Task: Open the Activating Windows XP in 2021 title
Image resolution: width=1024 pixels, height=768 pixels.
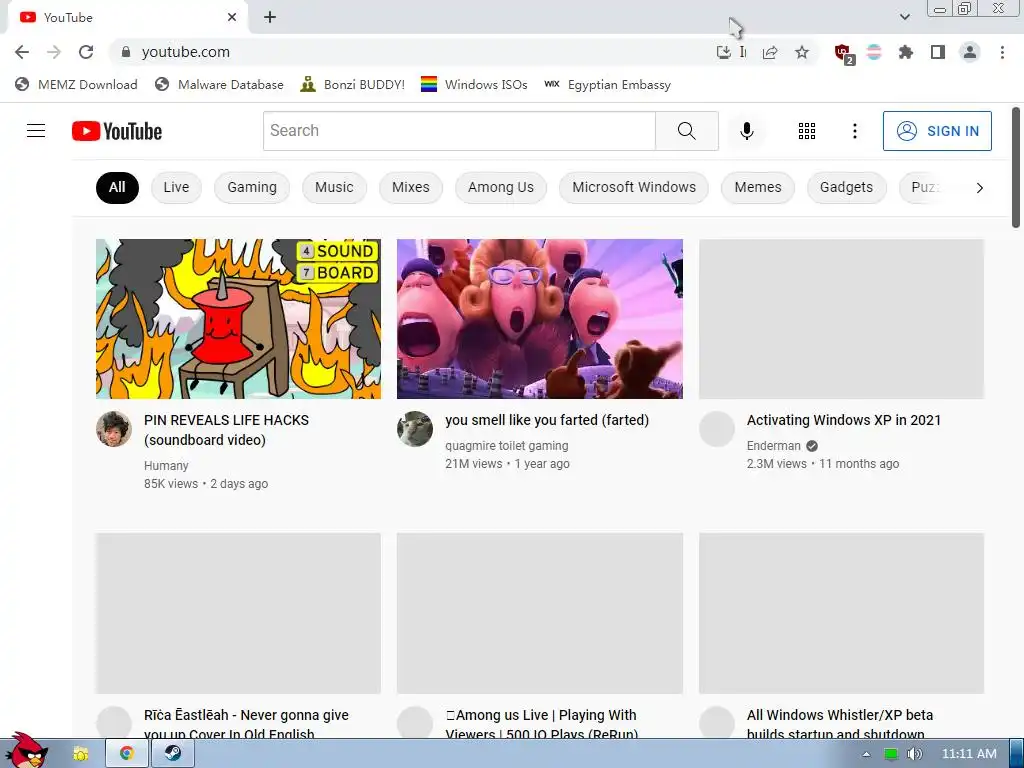Action: 844,420
